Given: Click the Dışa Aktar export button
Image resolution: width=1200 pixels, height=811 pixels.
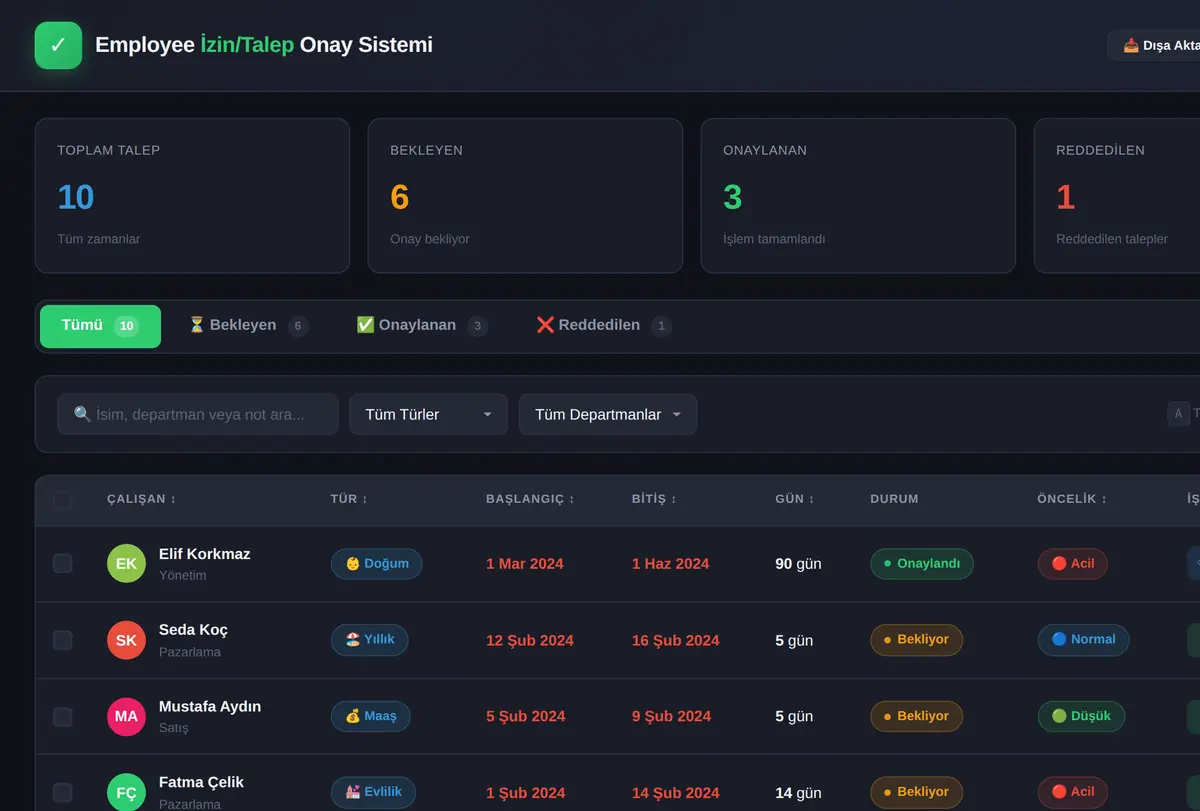Looking at the screenshot, I should click(x=1154, y=45).
